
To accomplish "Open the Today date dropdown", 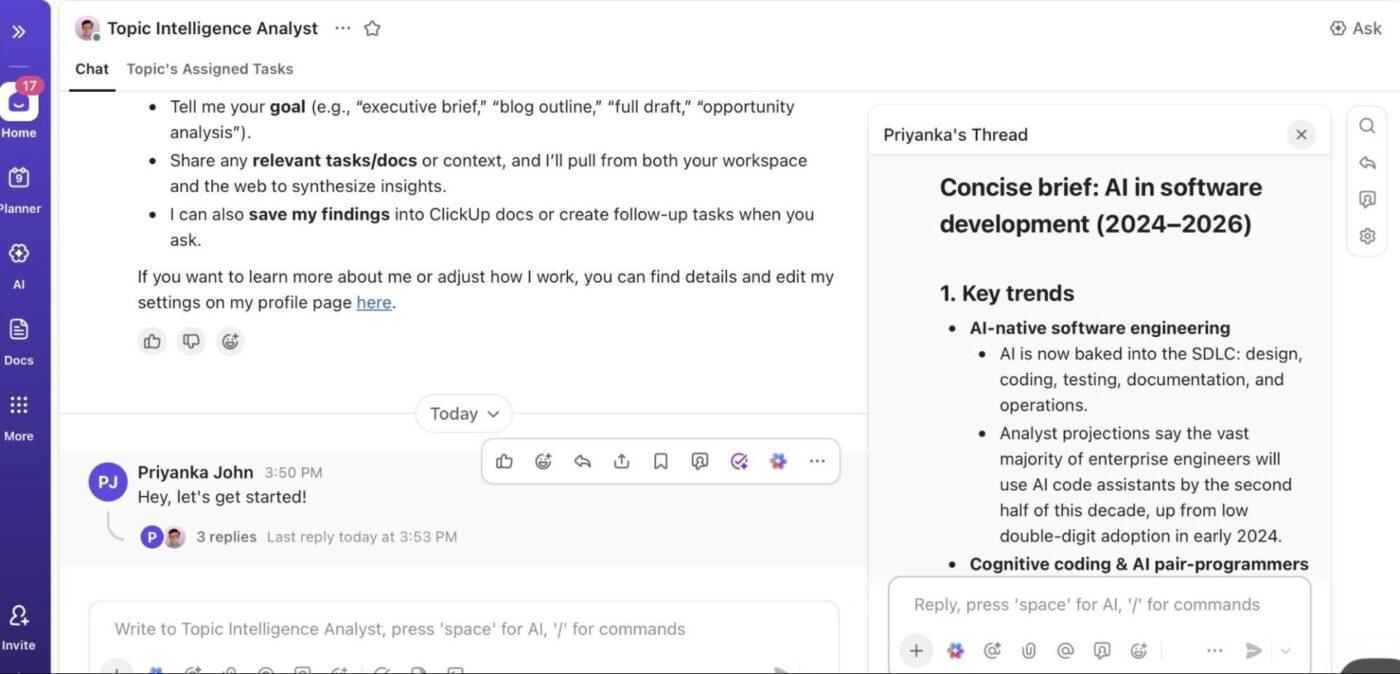I will click(x=464, y=414).
